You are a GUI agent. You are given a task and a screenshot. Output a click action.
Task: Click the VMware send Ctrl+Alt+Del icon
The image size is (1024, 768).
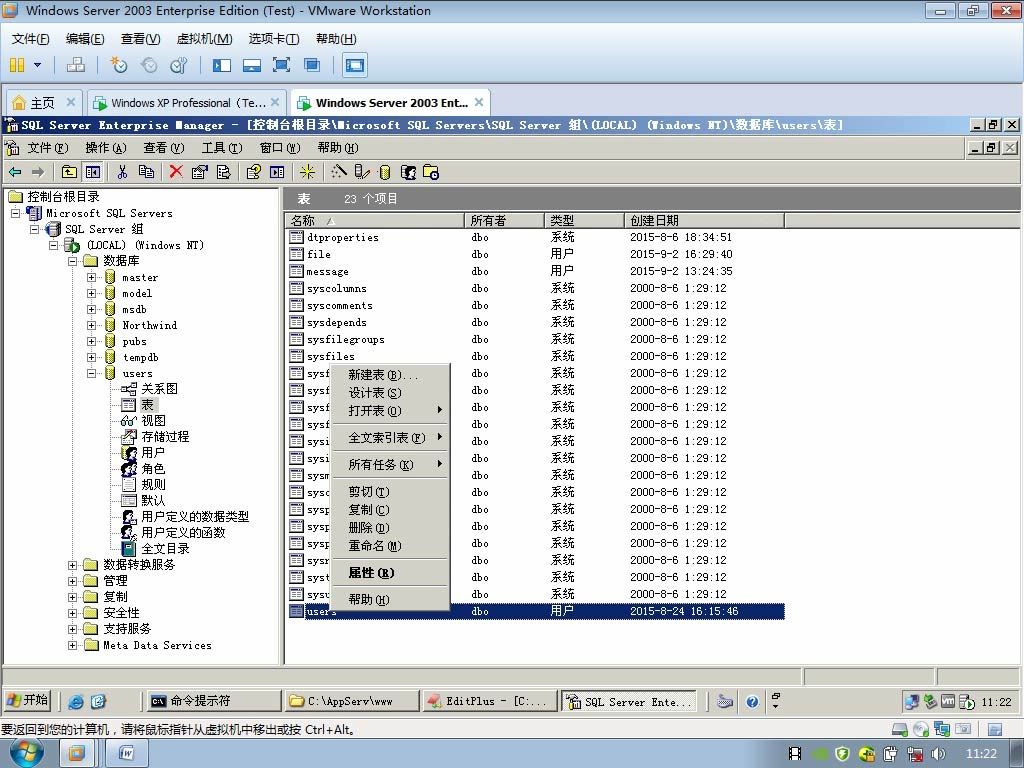pos(76,65)
